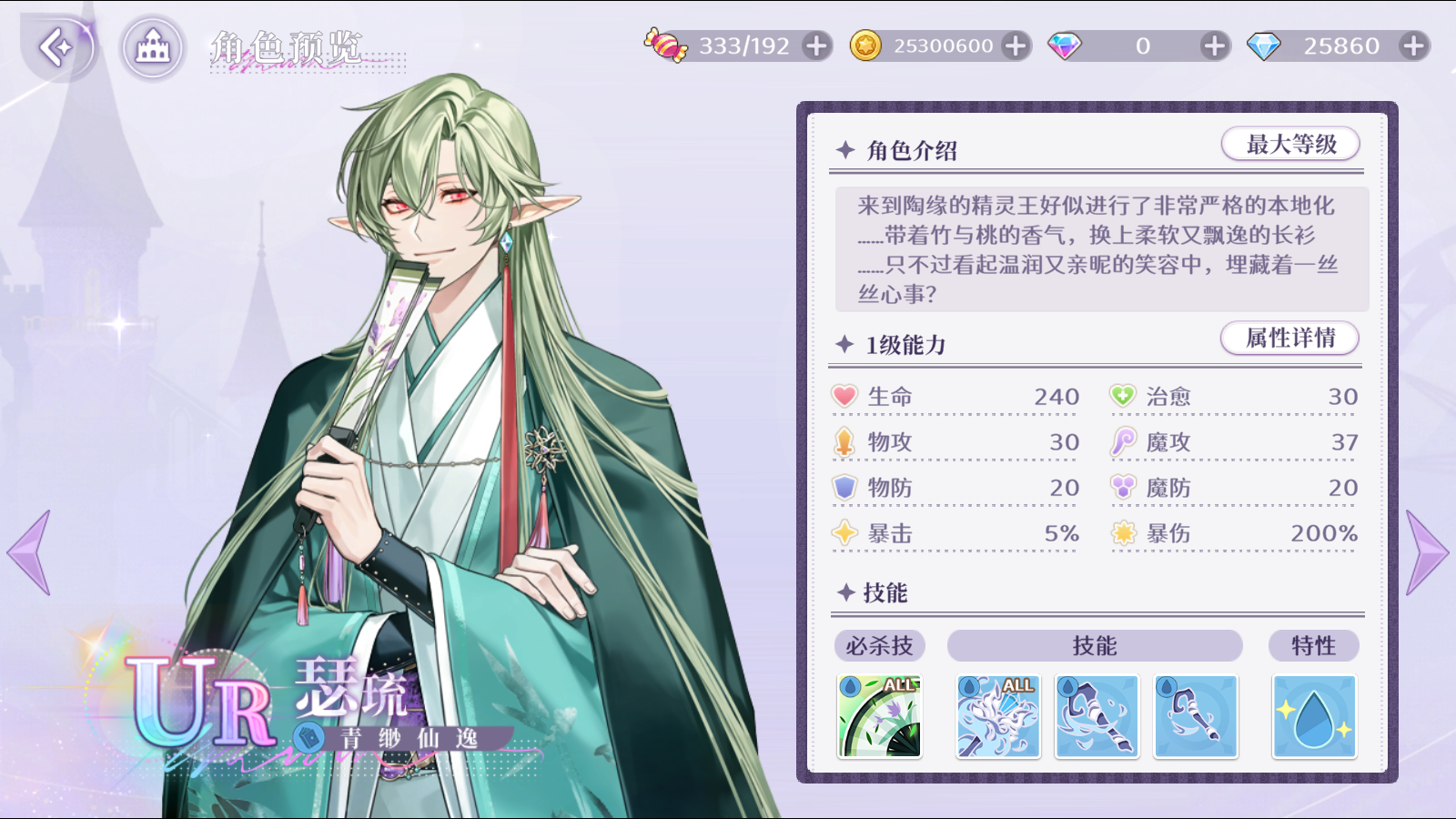Add more candy stamina with plus
Screen dimensions: 1456x819
coord(817,45)
